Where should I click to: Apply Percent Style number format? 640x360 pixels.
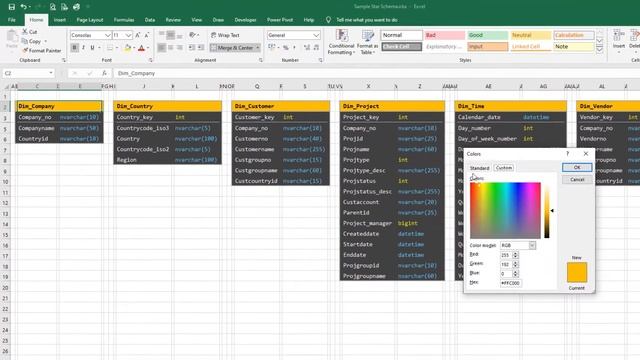tap(286, 48)
